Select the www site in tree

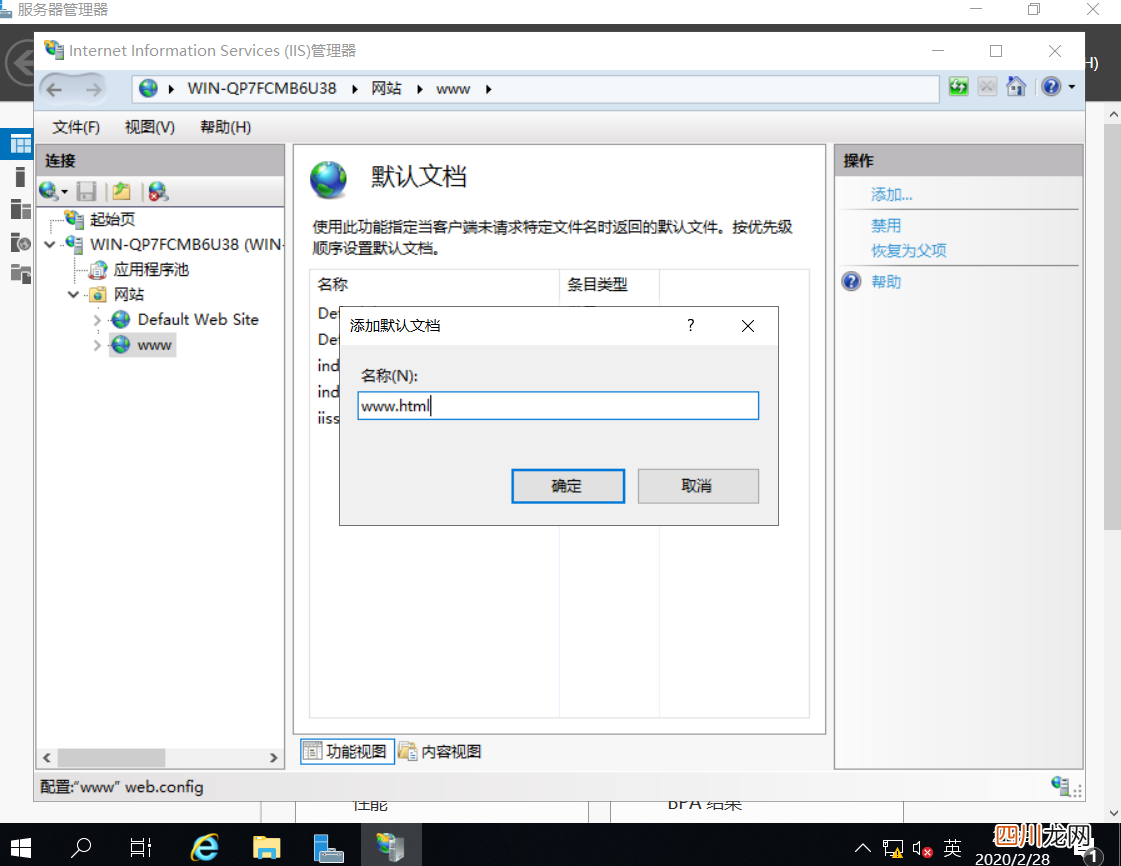coord(154,345)
